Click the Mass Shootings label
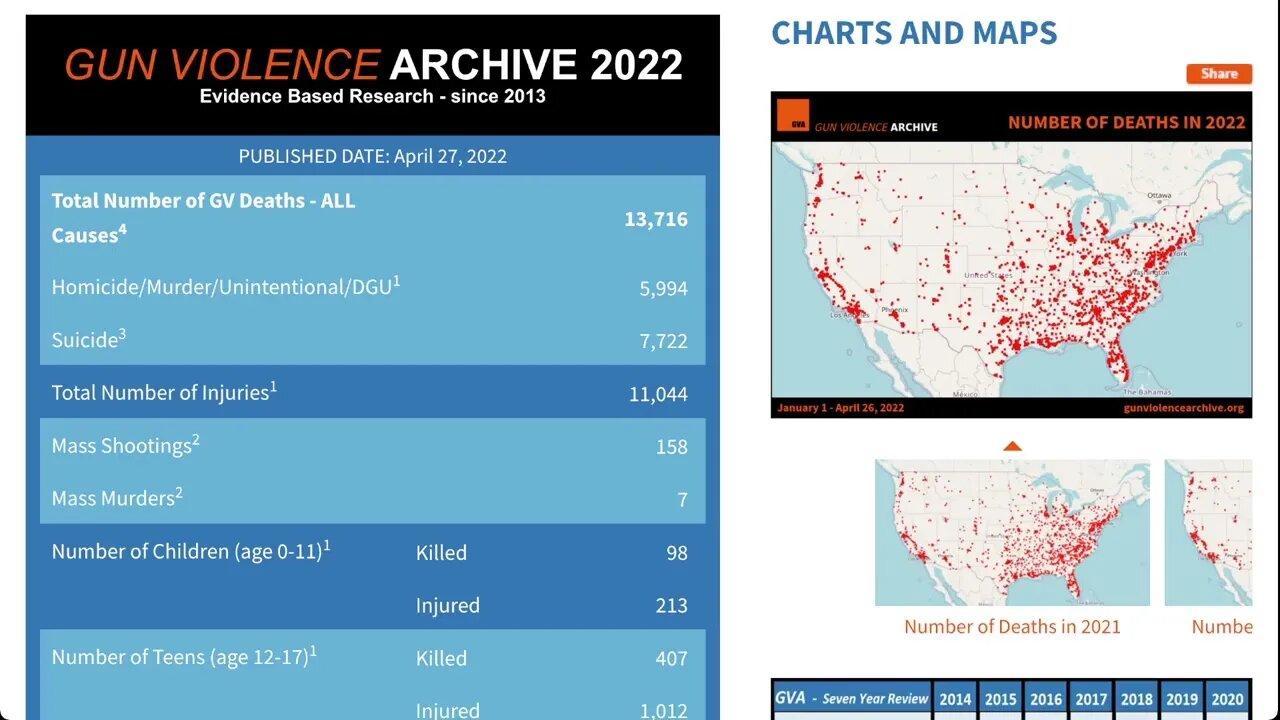 pyautogui.click(x=126, y=445)
